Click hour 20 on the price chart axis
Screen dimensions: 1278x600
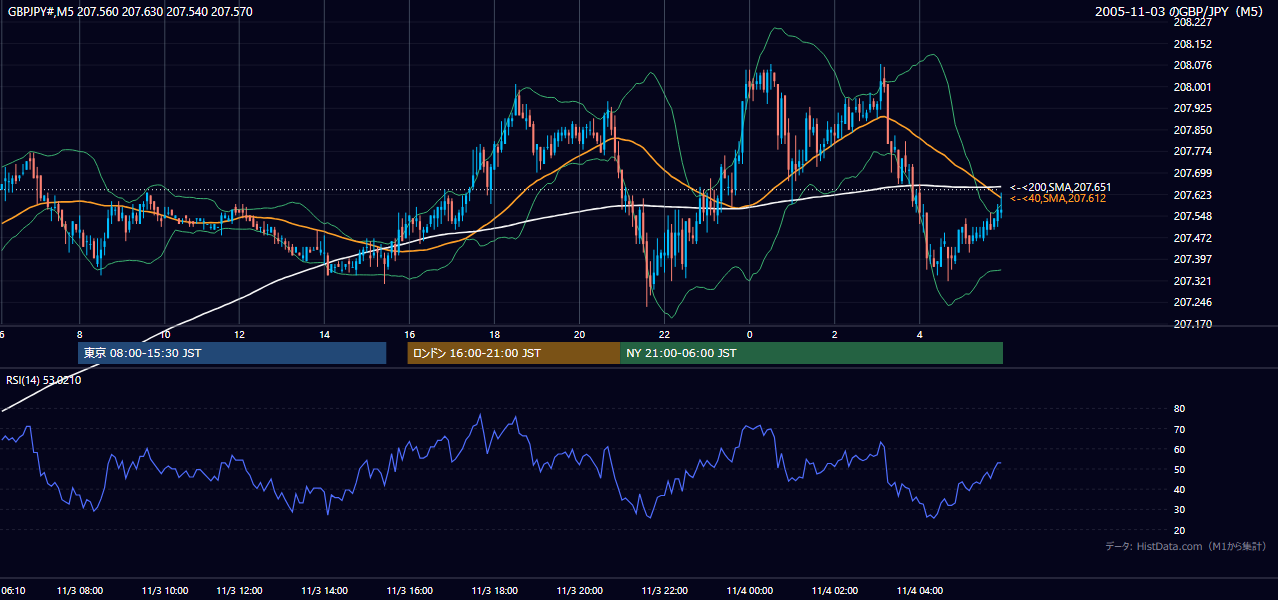[x=579, y=334]
